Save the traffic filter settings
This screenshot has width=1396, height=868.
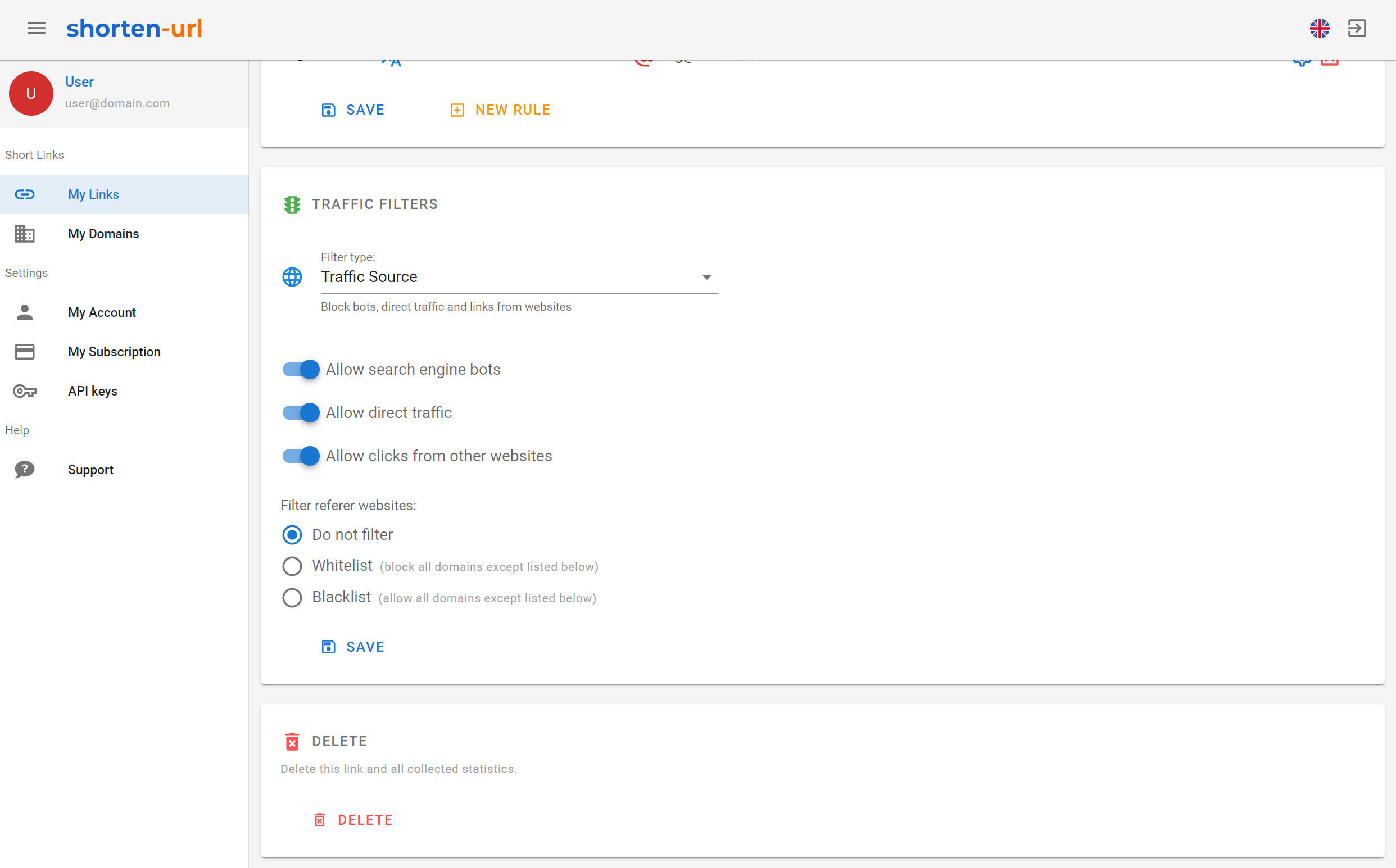352,647
